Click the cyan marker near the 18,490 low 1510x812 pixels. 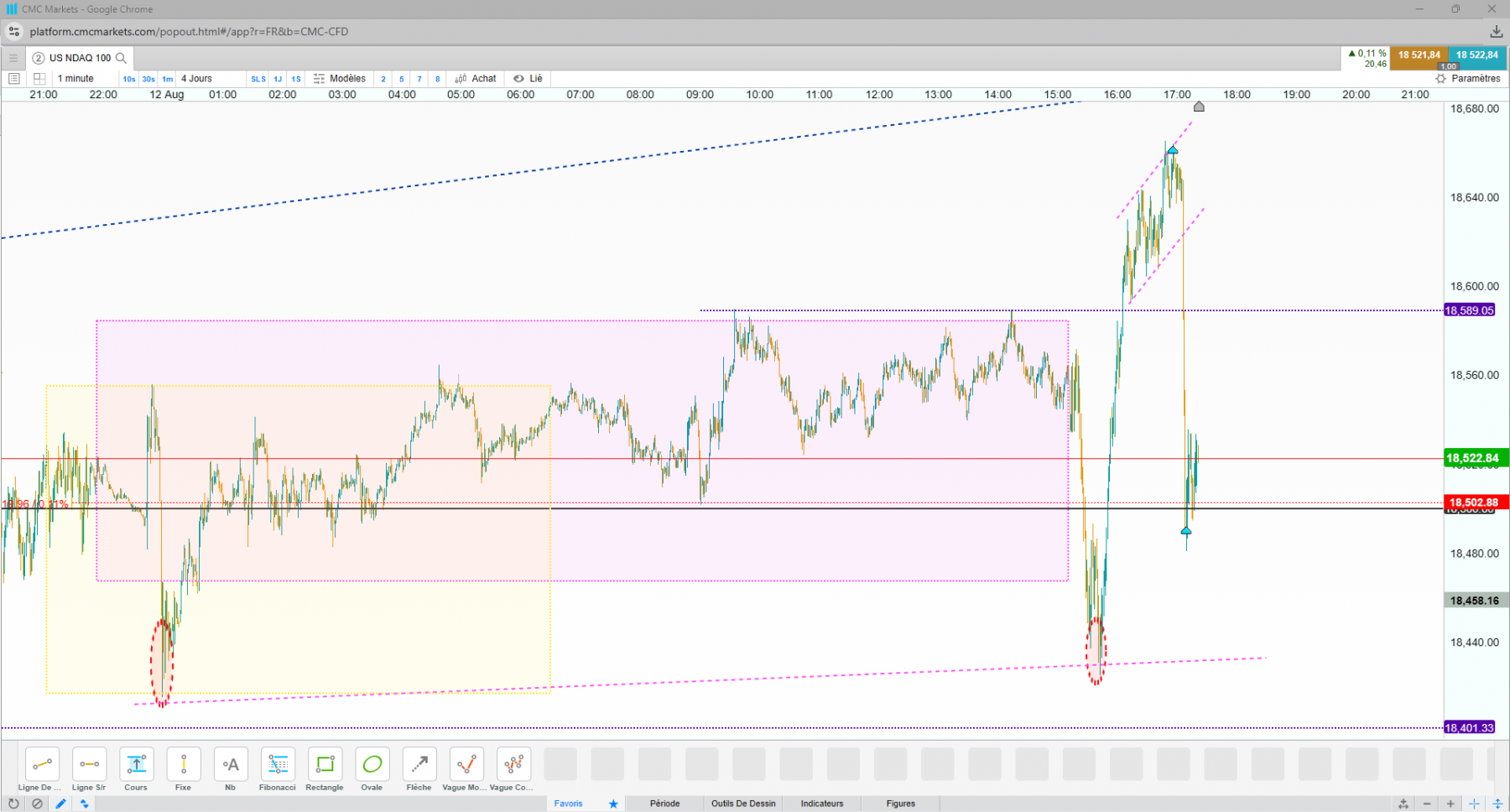pyautogui.click(x=1186, y=531)
